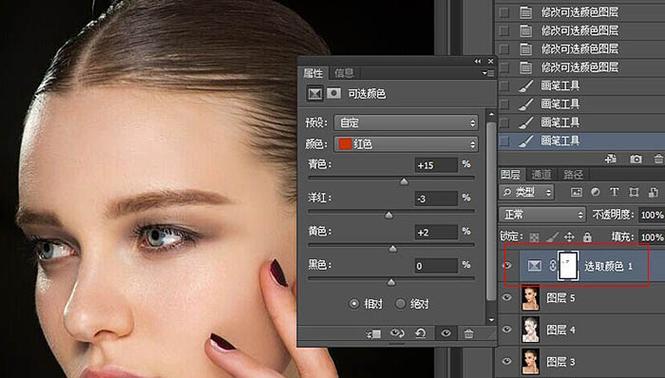This screenshot has width=665, height=378.
Task: Switch to the 属性 tab
Action: [x=313, y=73]
